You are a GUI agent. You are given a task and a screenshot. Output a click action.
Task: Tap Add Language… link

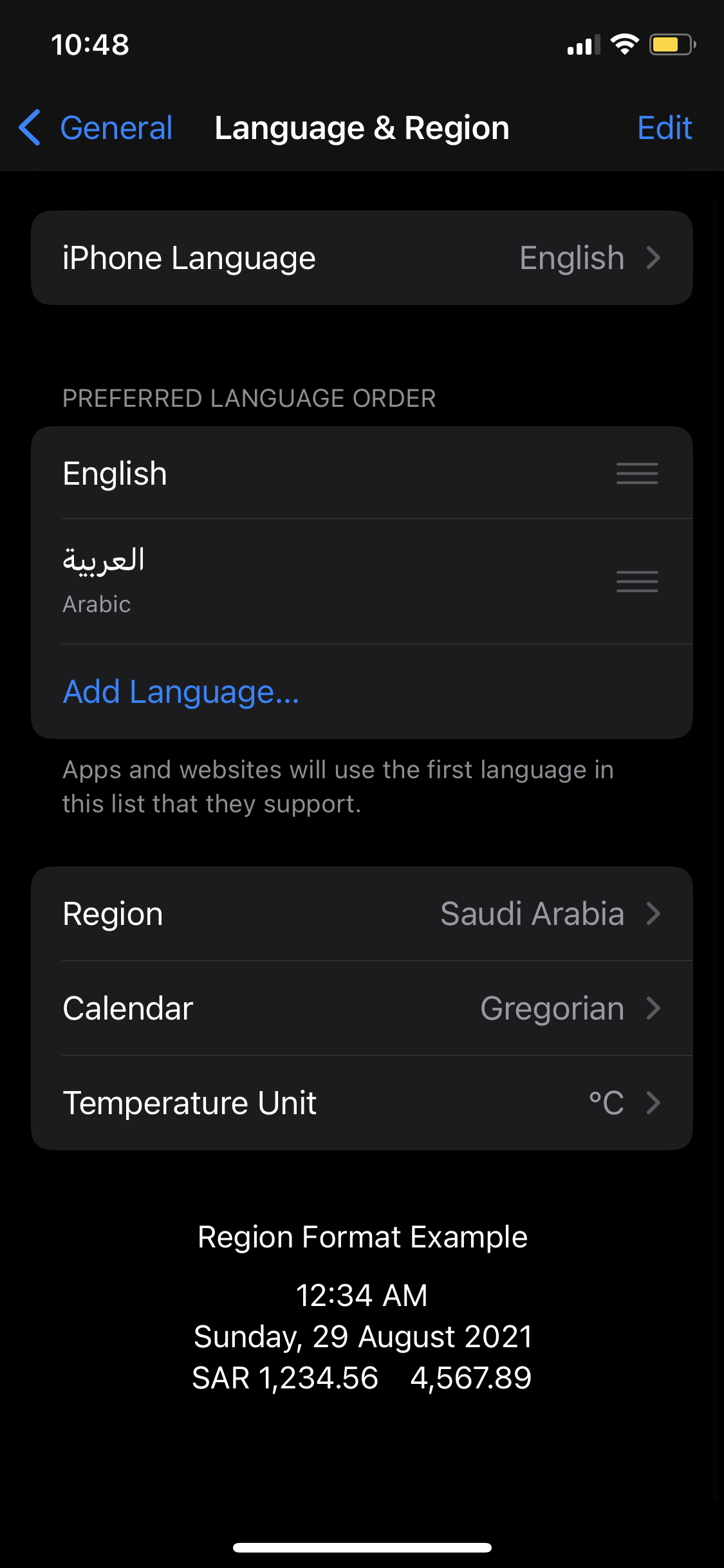click(181, 692)
